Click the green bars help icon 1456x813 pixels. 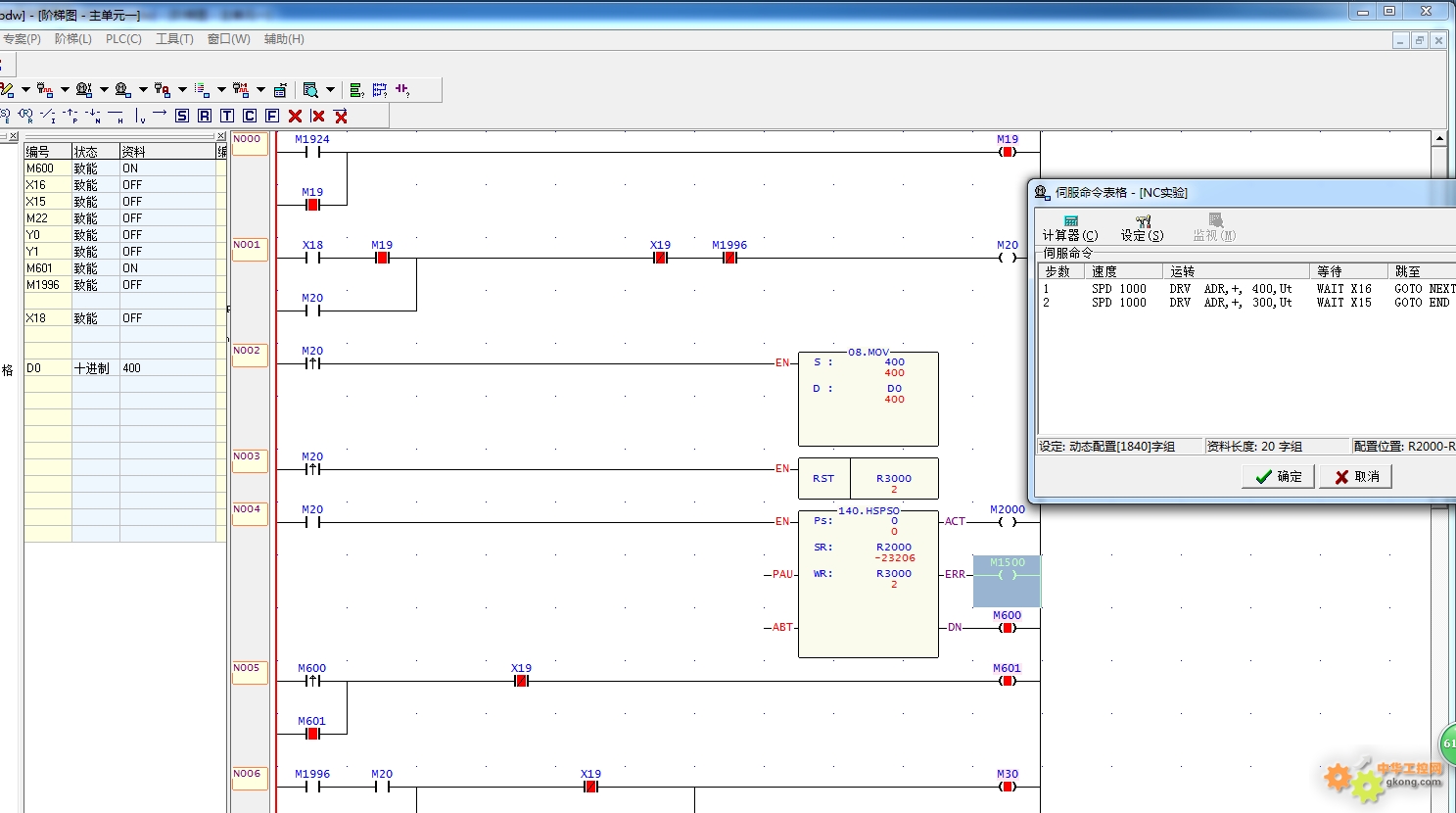(356, 90)
